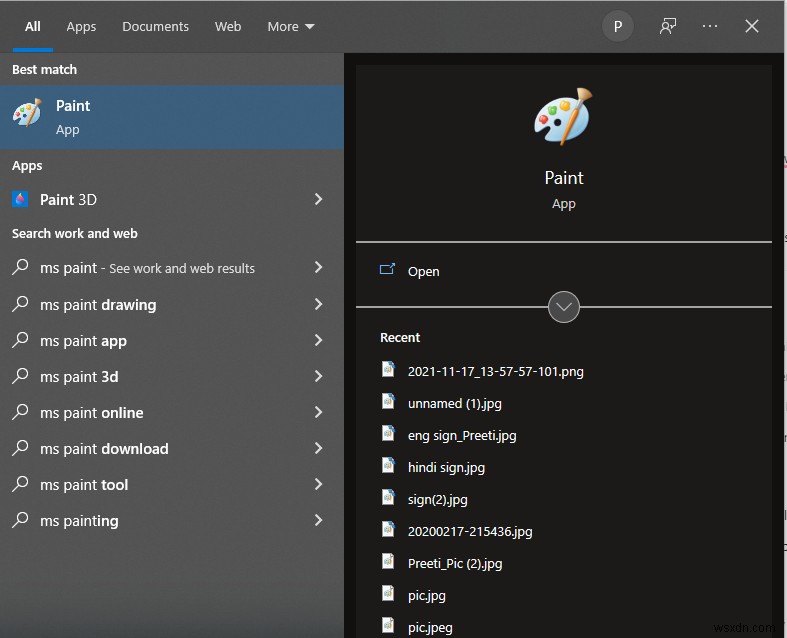Image resolution: width=787 pixels, height=638 pixels.
Task: Open recent file pic.jpg
Action: pos(427,596)
